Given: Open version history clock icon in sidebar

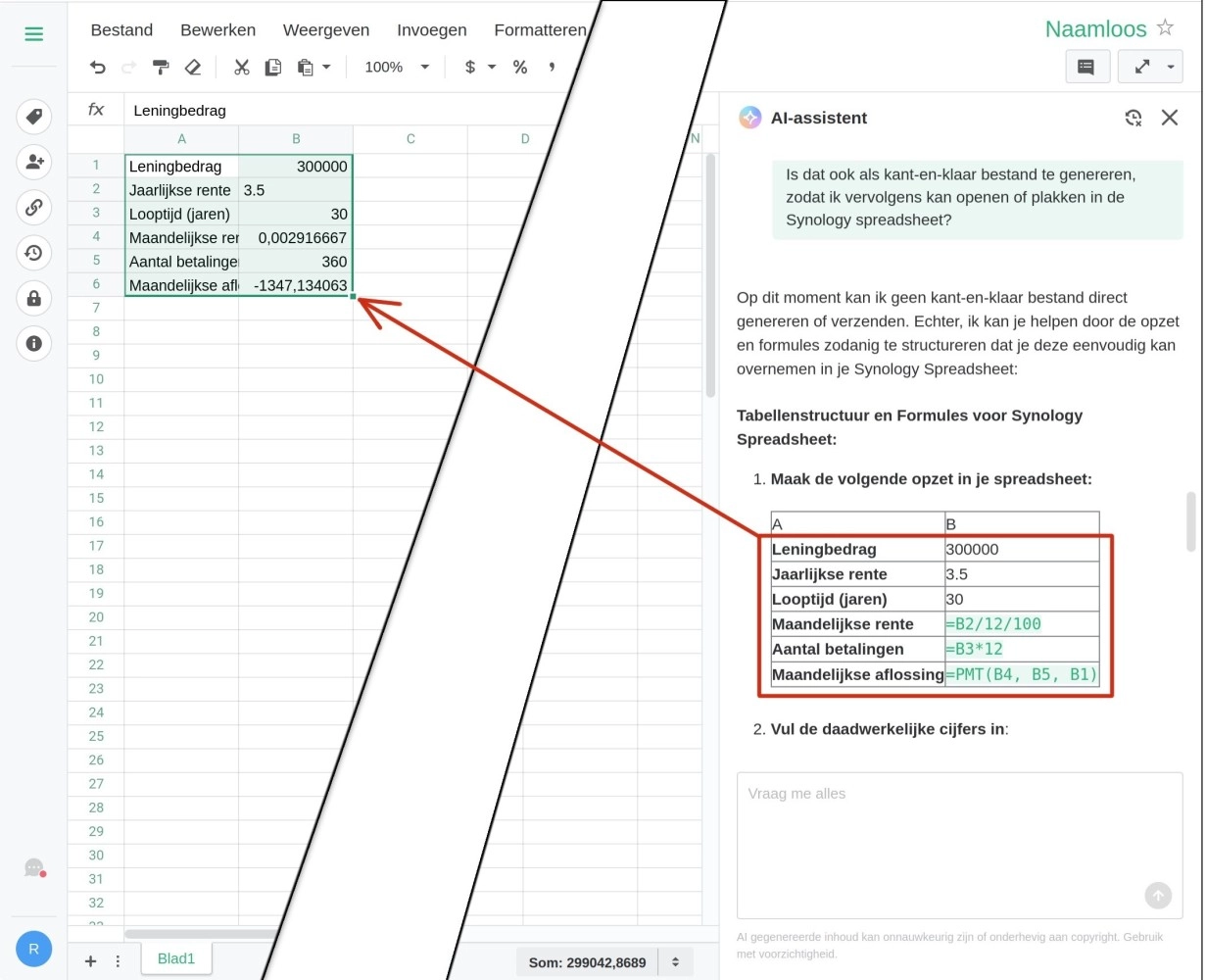Looking at the screenshot, I should point(34,253).
